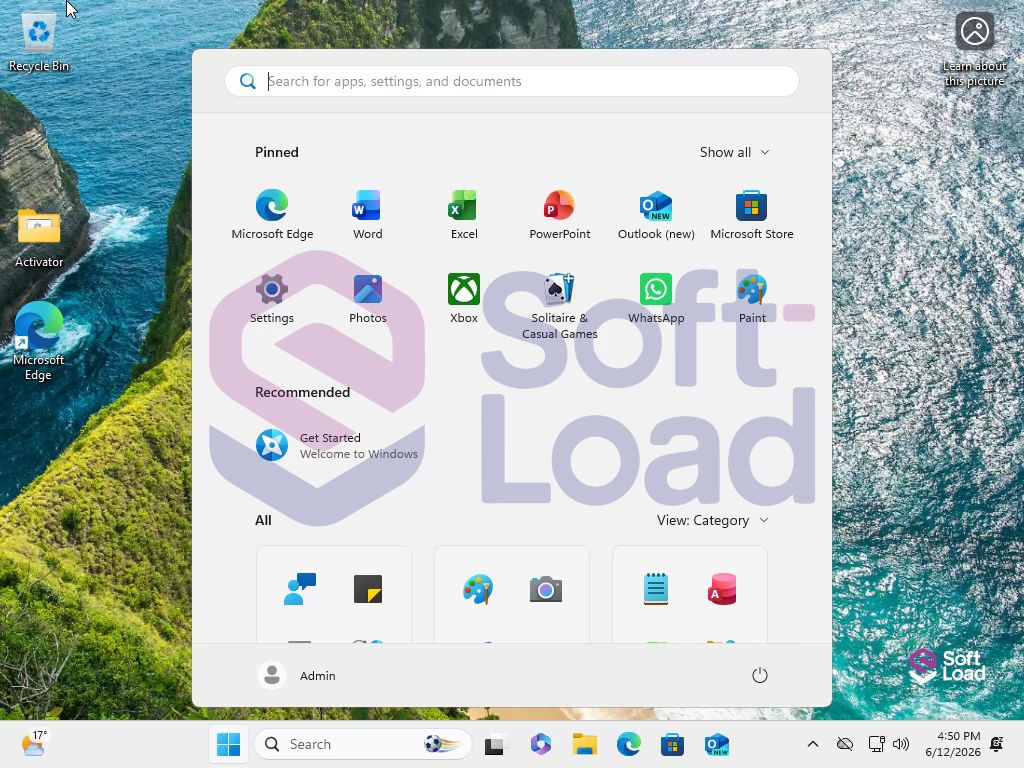1024x768 pixels.
Task: Focus the Start menu search box
Action: (512, 81)
